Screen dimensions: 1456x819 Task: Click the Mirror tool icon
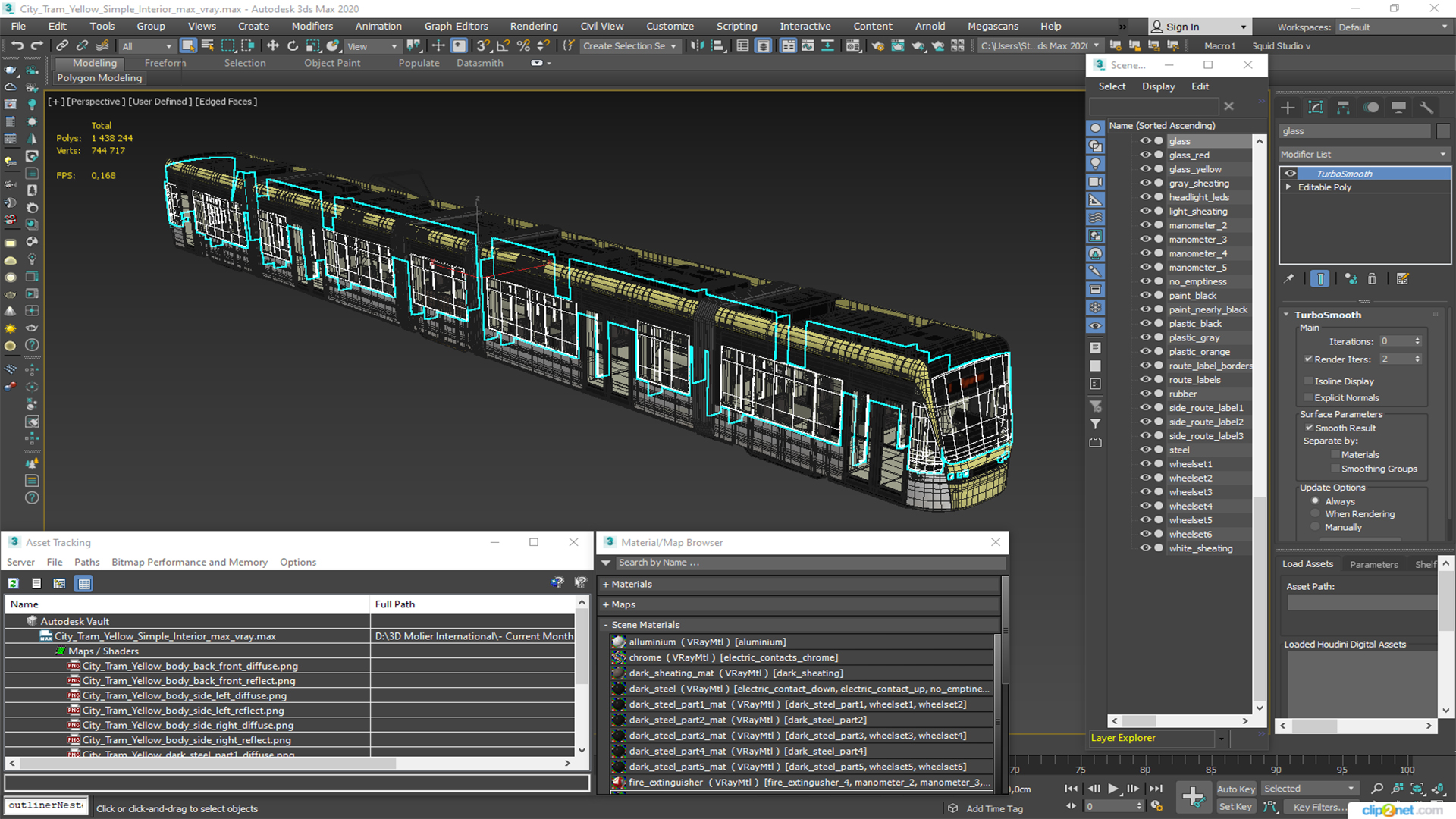tap(697, 46)
